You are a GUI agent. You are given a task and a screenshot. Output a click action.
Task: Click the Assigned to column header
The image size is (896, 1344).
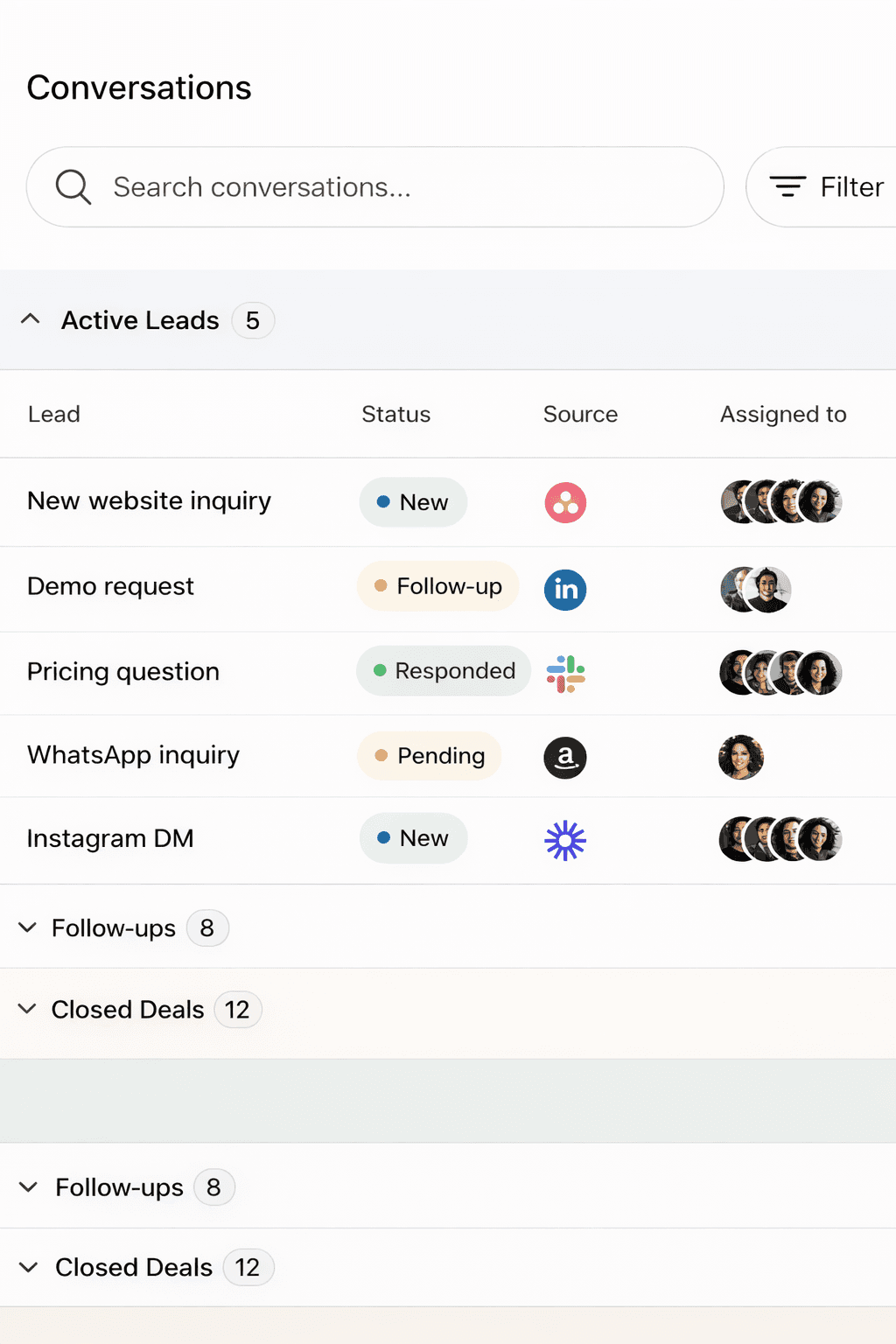tap(783, 415)
